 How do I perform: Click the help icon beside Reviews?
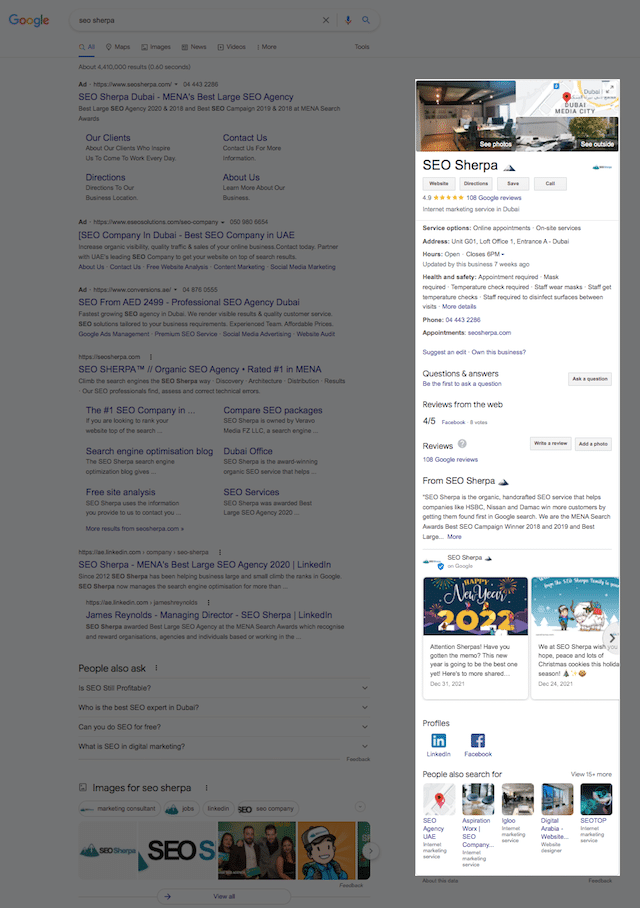click(x=462, y=444)
